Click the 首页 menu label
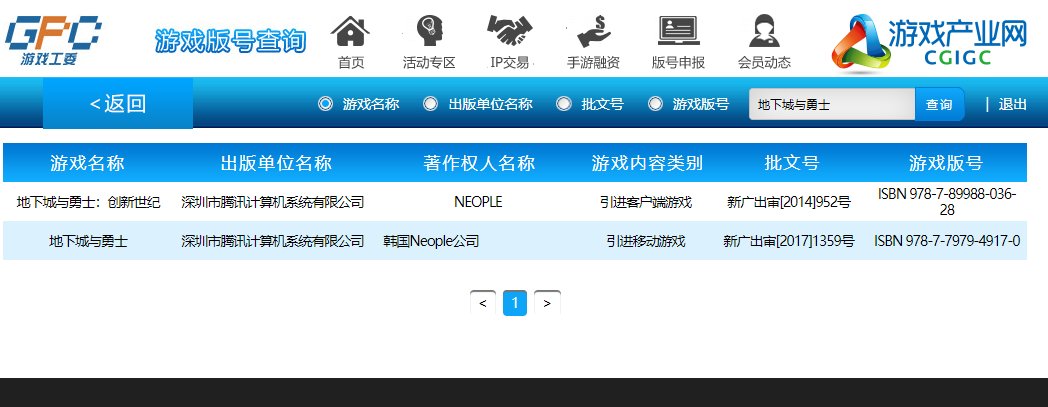 pyautogui.click(x=351, y=63)
